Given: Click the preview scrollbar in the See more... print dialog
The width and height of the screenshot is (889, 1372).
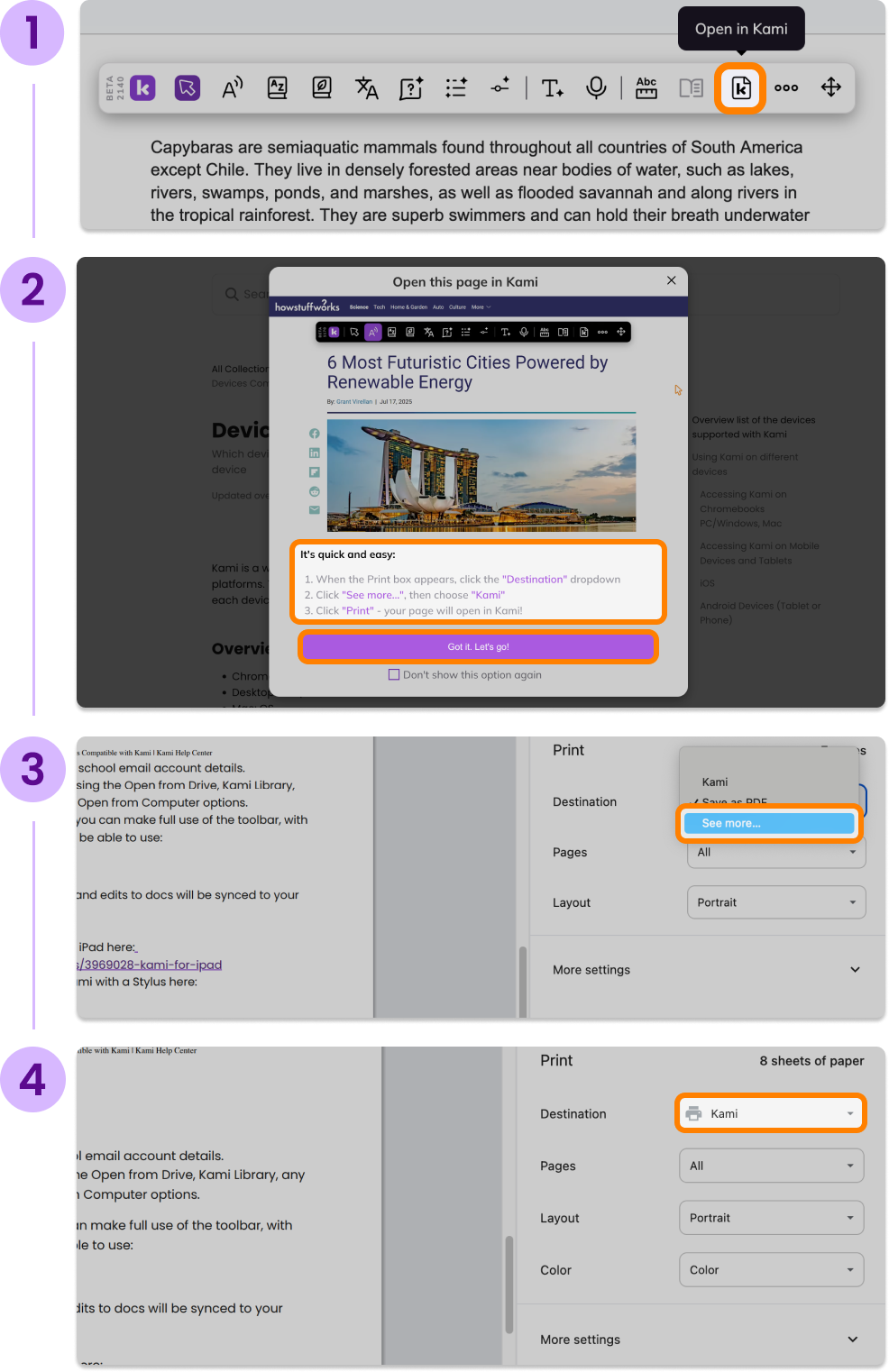Looking at the screenshot, I should tap(523, 982).
